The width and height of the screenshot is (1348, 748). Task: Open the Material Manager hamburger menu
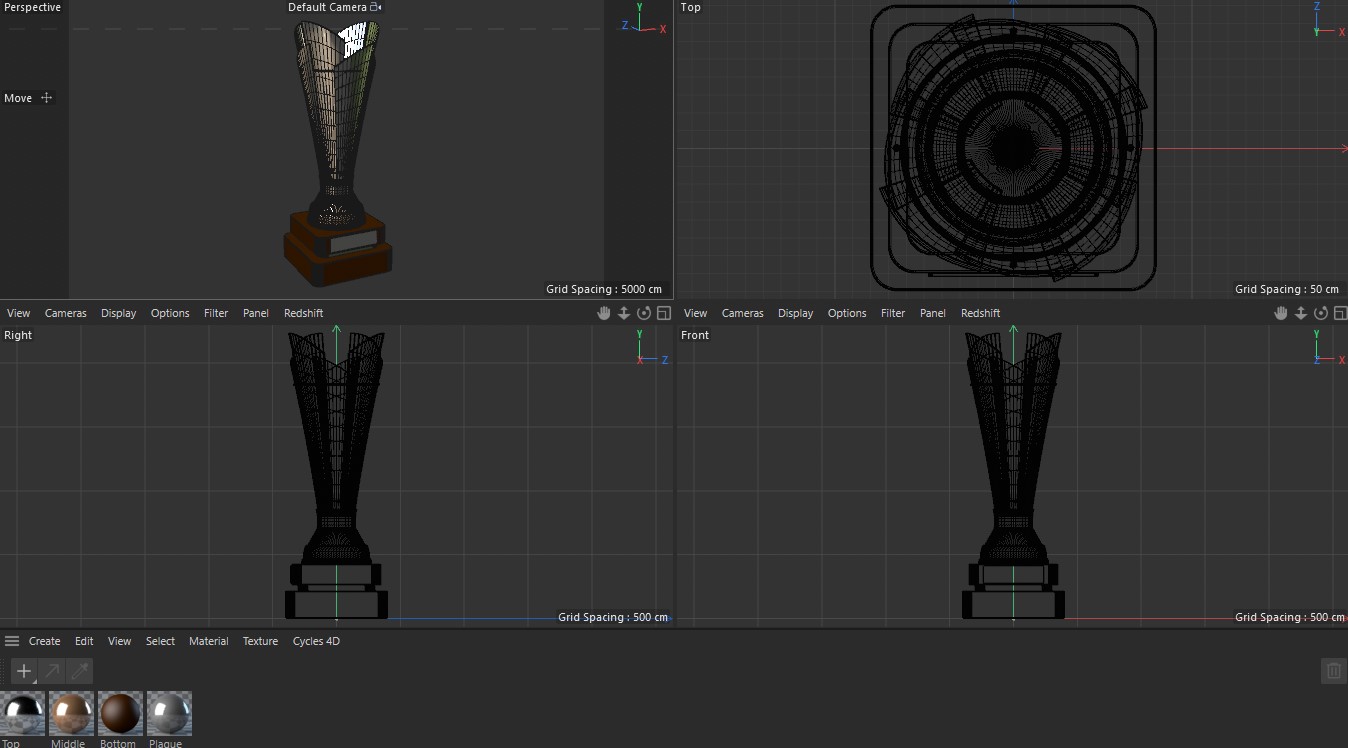coord(12,641)
